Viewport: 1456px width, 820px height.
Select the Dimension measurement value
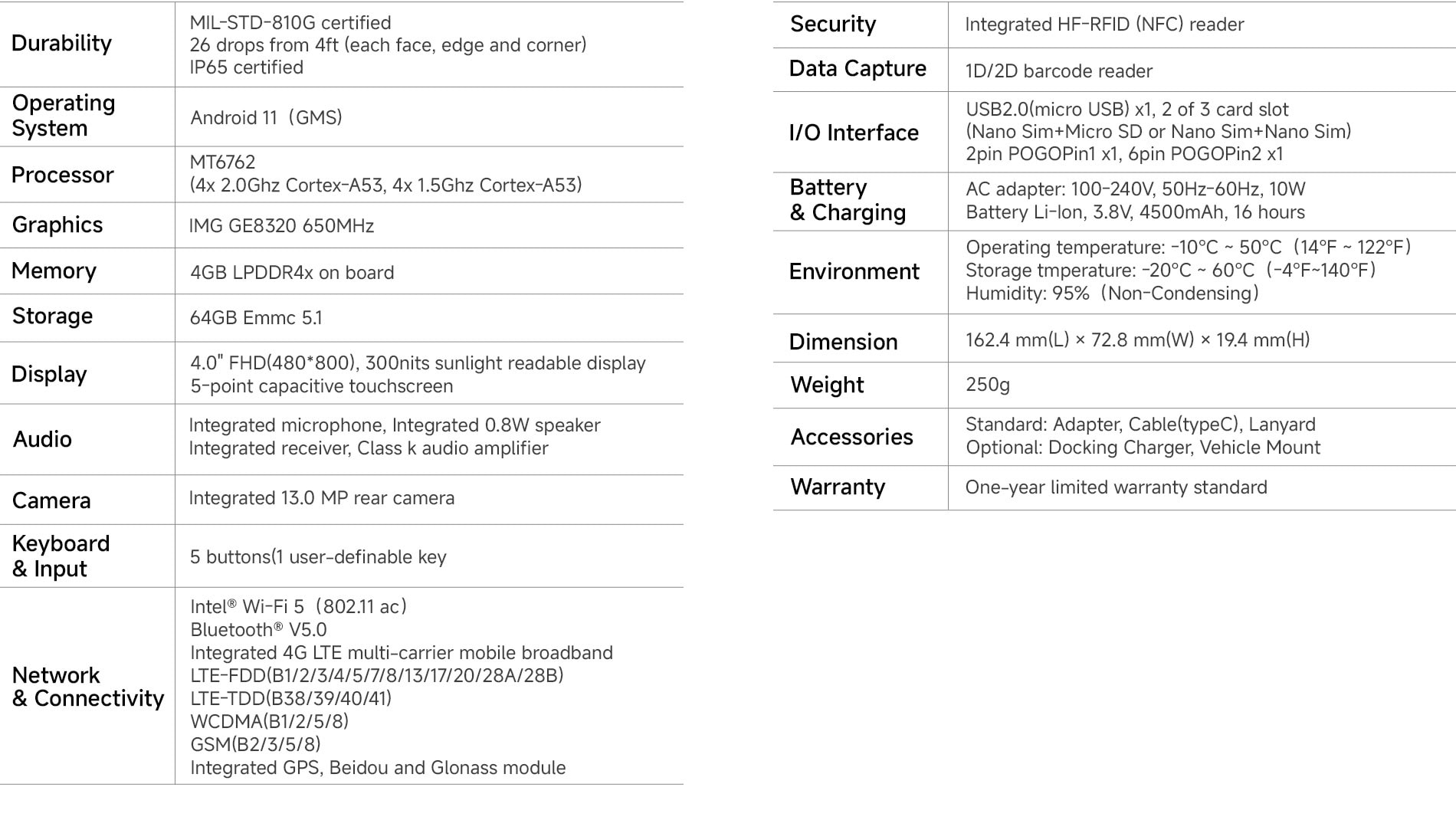click(1138, 339)
